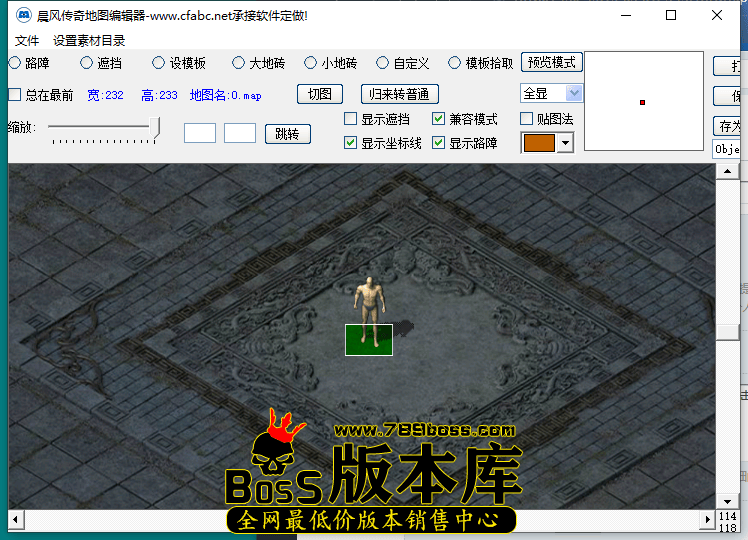Click the horizontal scrollbar right arrow
748x540 pixels.
click(x=708, y=519)
